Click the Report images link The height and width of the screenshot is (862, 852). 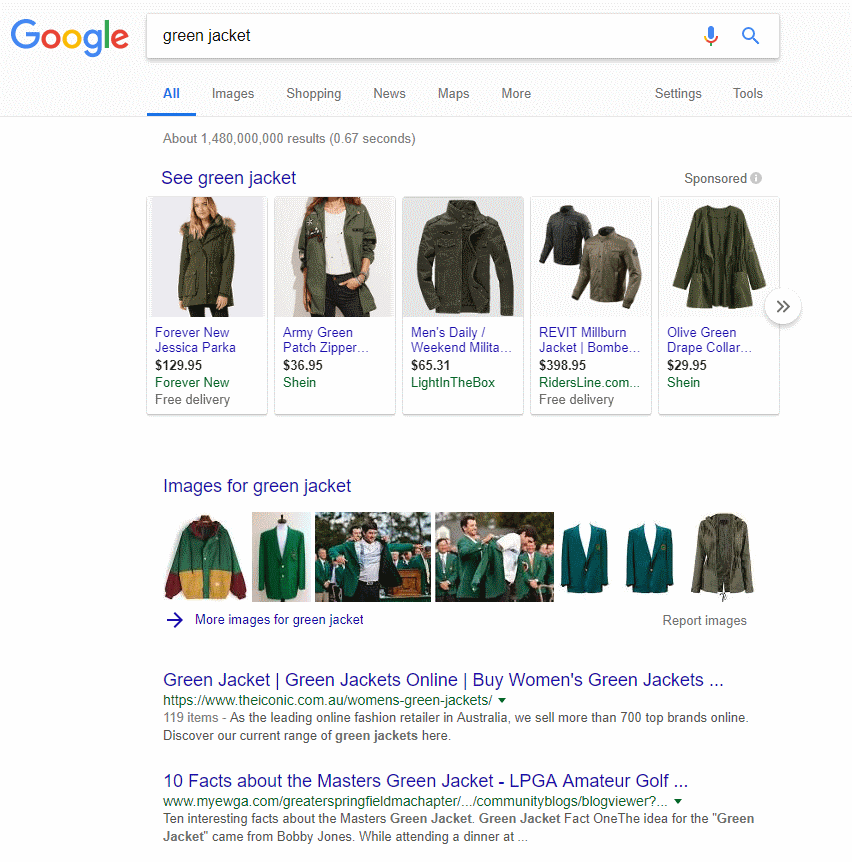[x=704, y=621]
